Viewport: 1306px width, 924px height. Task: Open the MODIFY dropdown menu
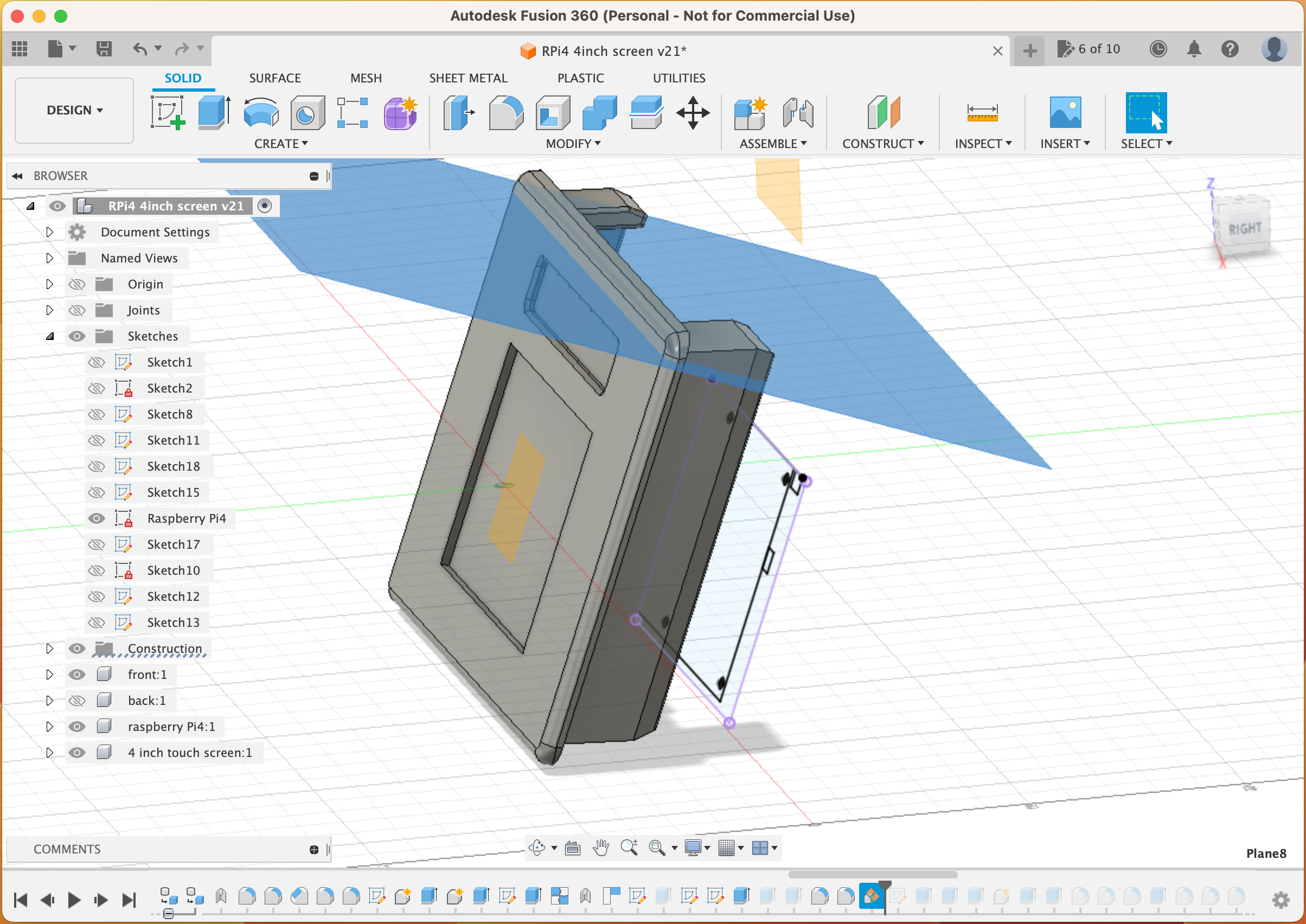pyautogui.click(x=573, y=144)
